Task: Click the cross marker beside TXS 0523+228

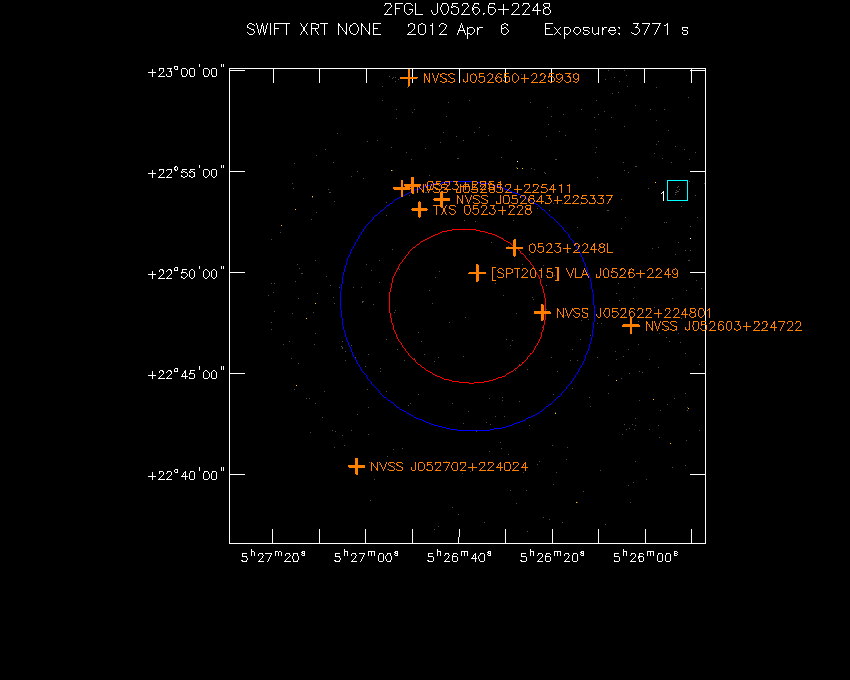Action: pos(419,209)
